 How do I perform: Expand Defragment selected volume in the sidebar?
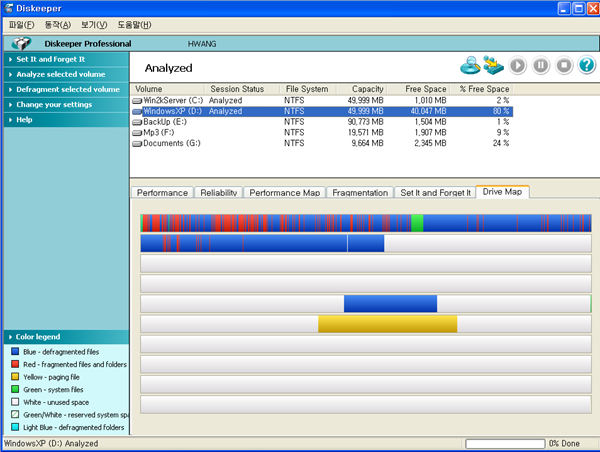[66, 90]
